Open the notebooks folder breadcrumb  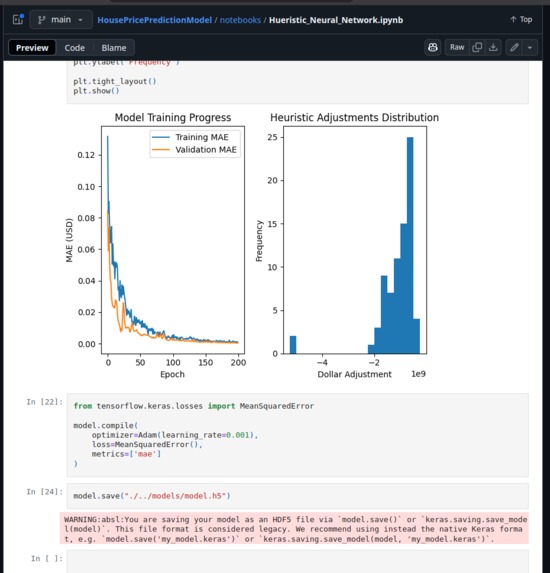point(240,20)
